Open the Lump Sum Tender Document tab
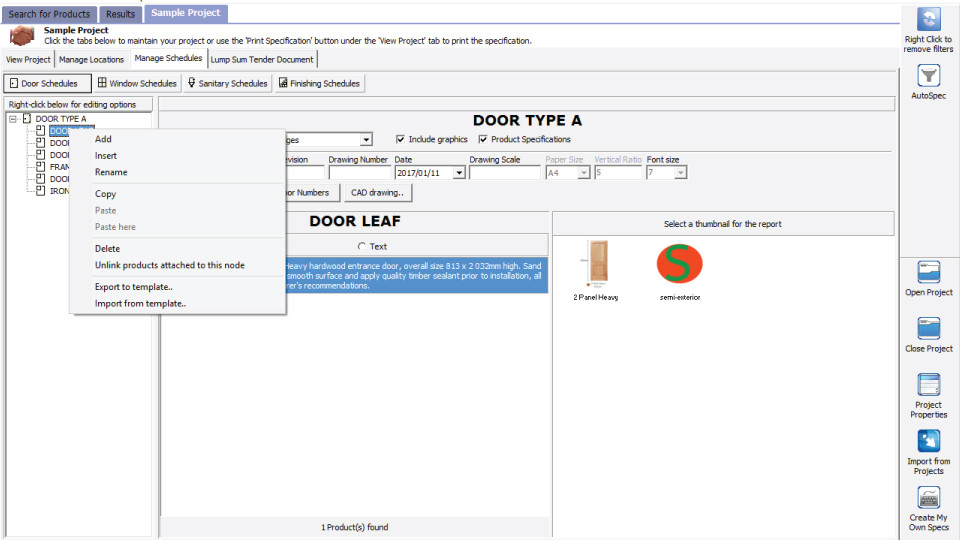Viewport: 960px width, 540px height. 262,59
